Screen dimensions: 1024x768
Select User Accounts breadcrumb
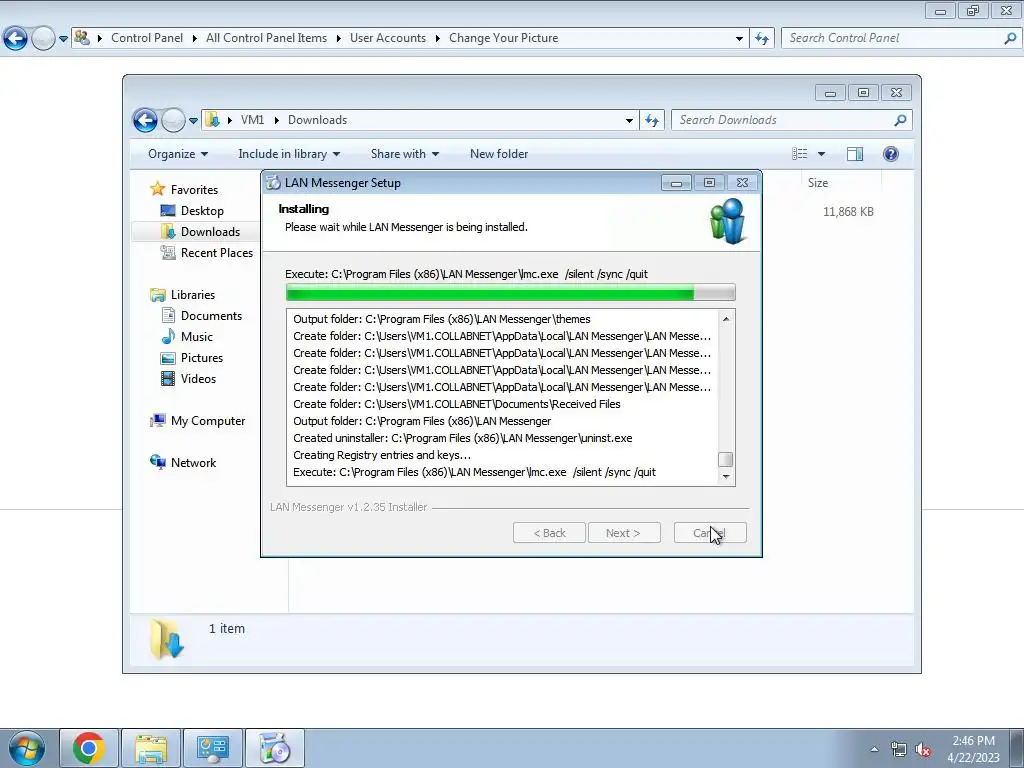click(388, 38)
